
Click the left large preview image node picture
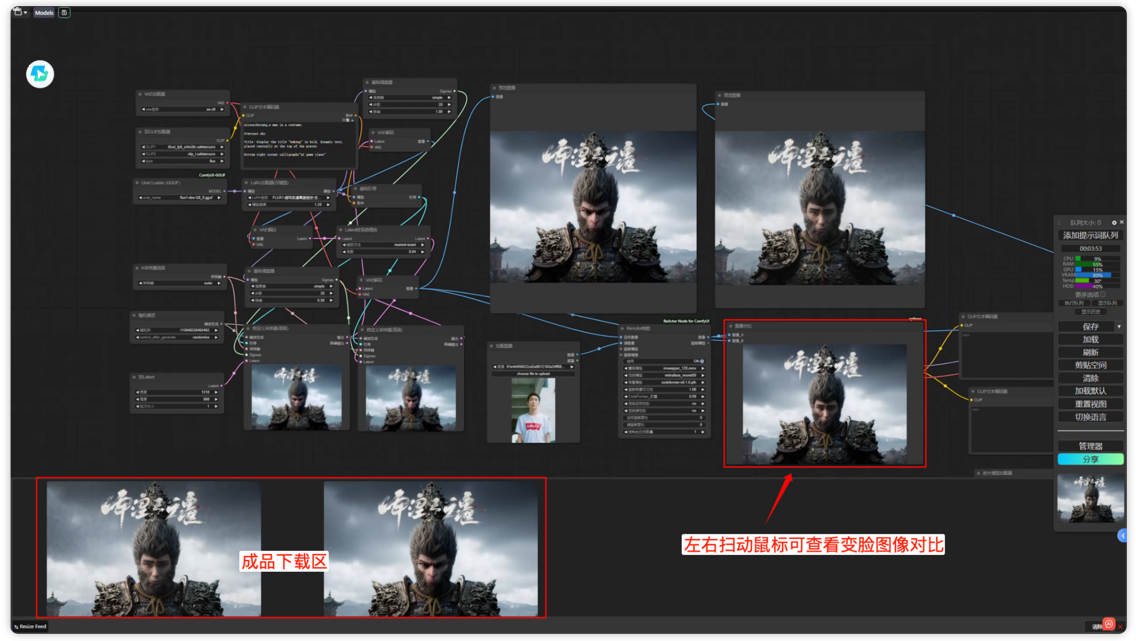pyautogui.click(x=593, y=206)
